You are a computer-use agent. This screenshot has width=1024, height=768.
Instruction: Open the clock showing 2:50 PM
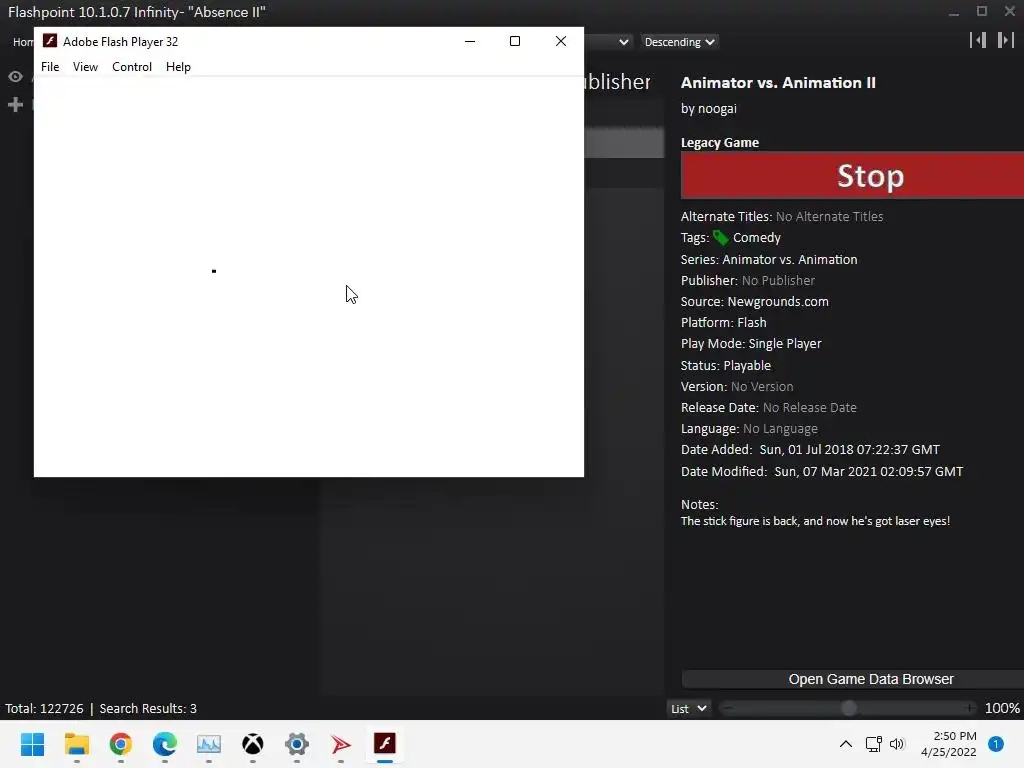(x=949, y=744)
